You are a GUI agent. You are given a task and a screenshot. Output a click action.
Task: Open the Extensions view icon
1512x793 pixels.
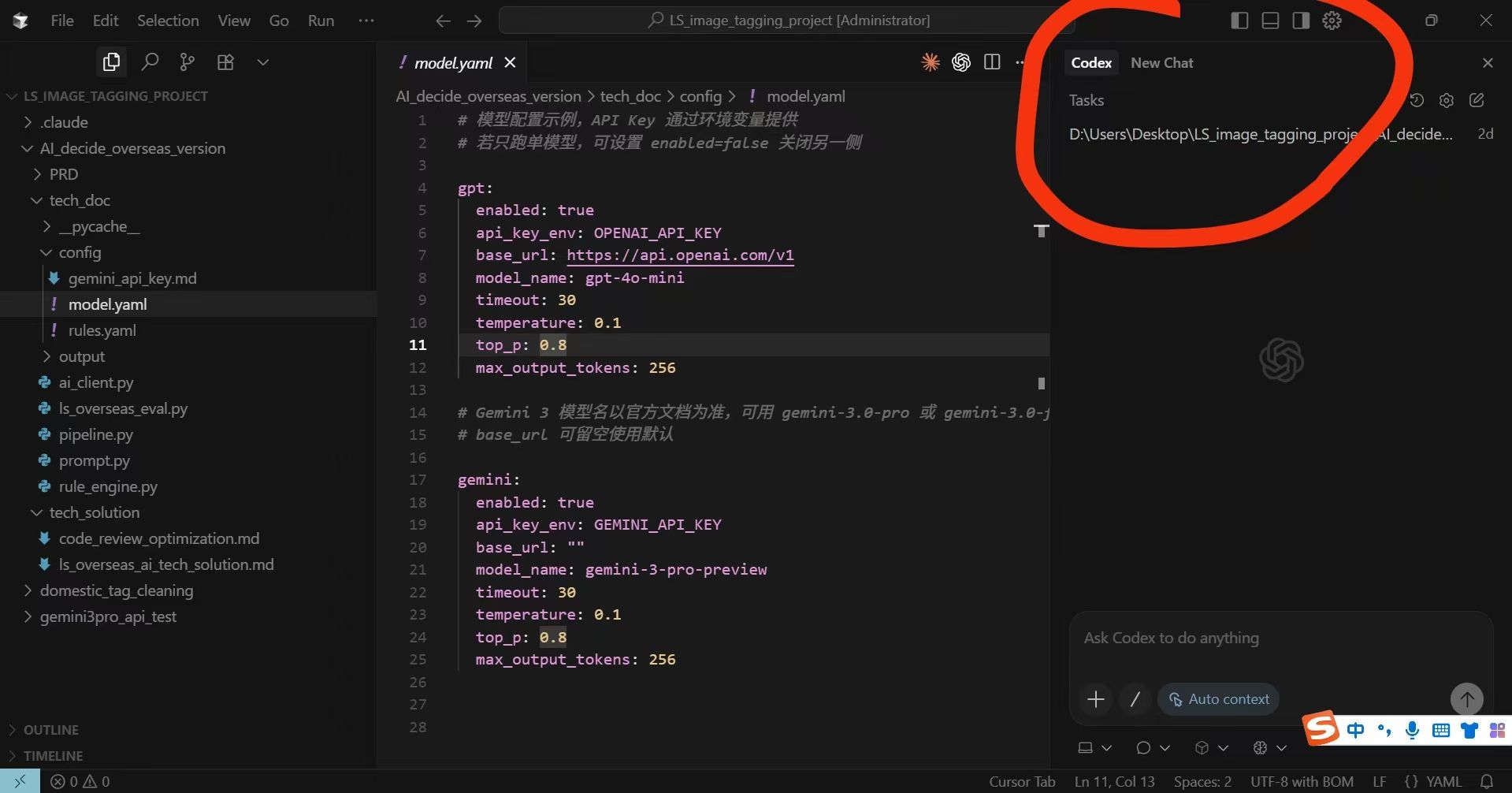pos(225,61)
